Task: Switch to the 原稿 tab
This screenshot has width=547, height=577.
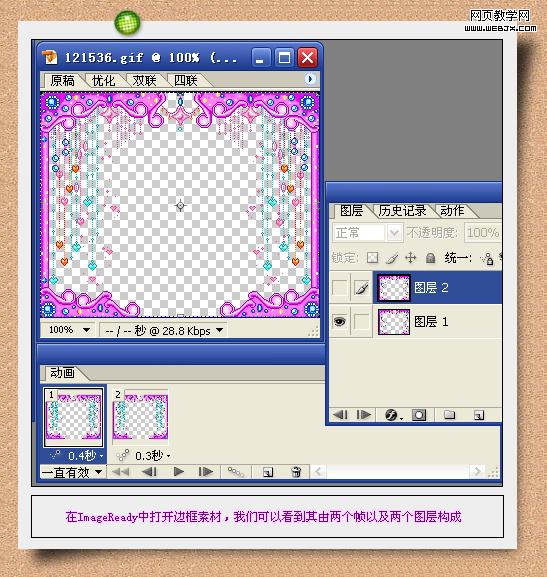Action: coord(62,81)
